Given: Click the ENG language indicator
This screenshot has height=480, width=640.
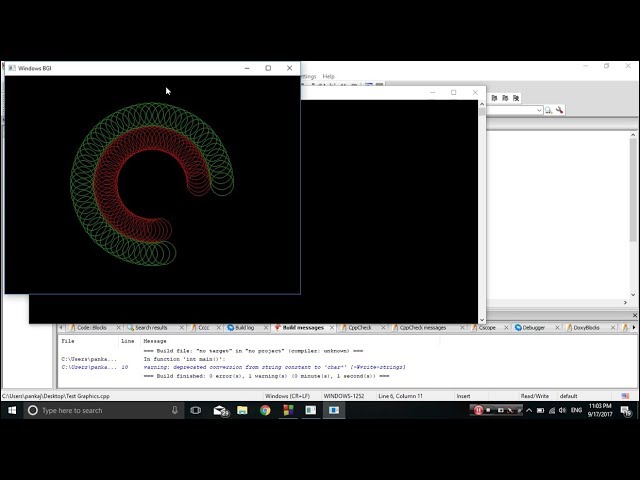Looking at the screenshot, I should [576, 410].
